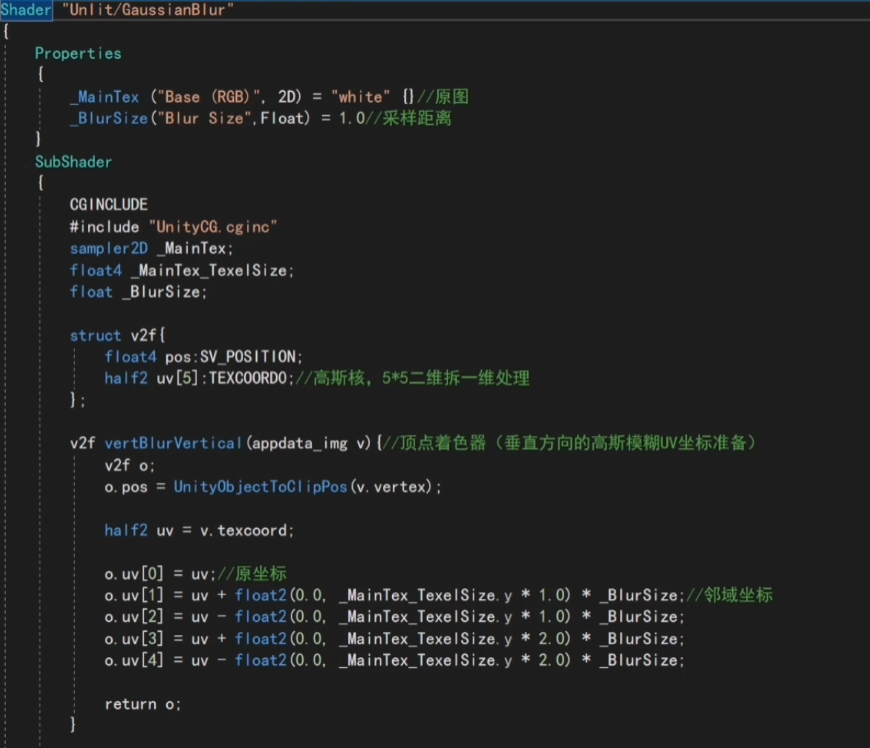This screenshot has width=870, height=748.
Task: Click SV_POSITION semantic
Action: point(248,356)
